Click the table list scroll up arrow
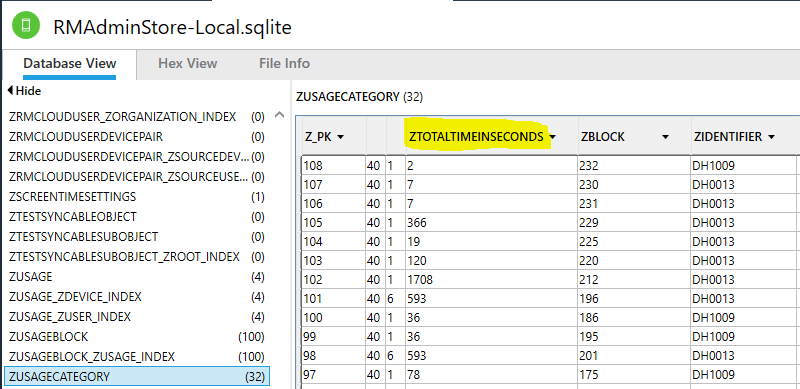This screenshot has height=389, width=800. click(x=279, y=115)
